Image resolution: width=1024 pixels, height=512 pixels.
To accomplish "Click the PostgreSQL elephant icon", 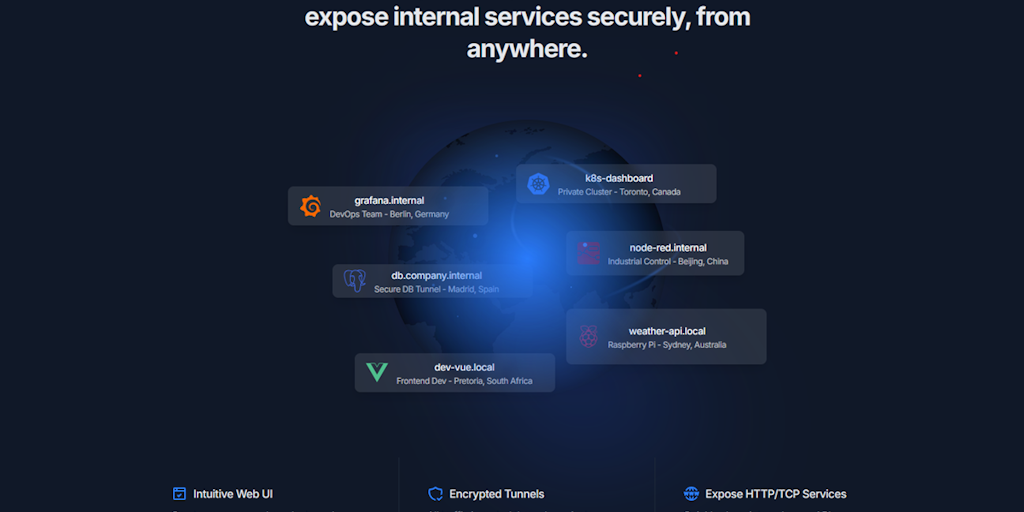I will tap(355, 281).
